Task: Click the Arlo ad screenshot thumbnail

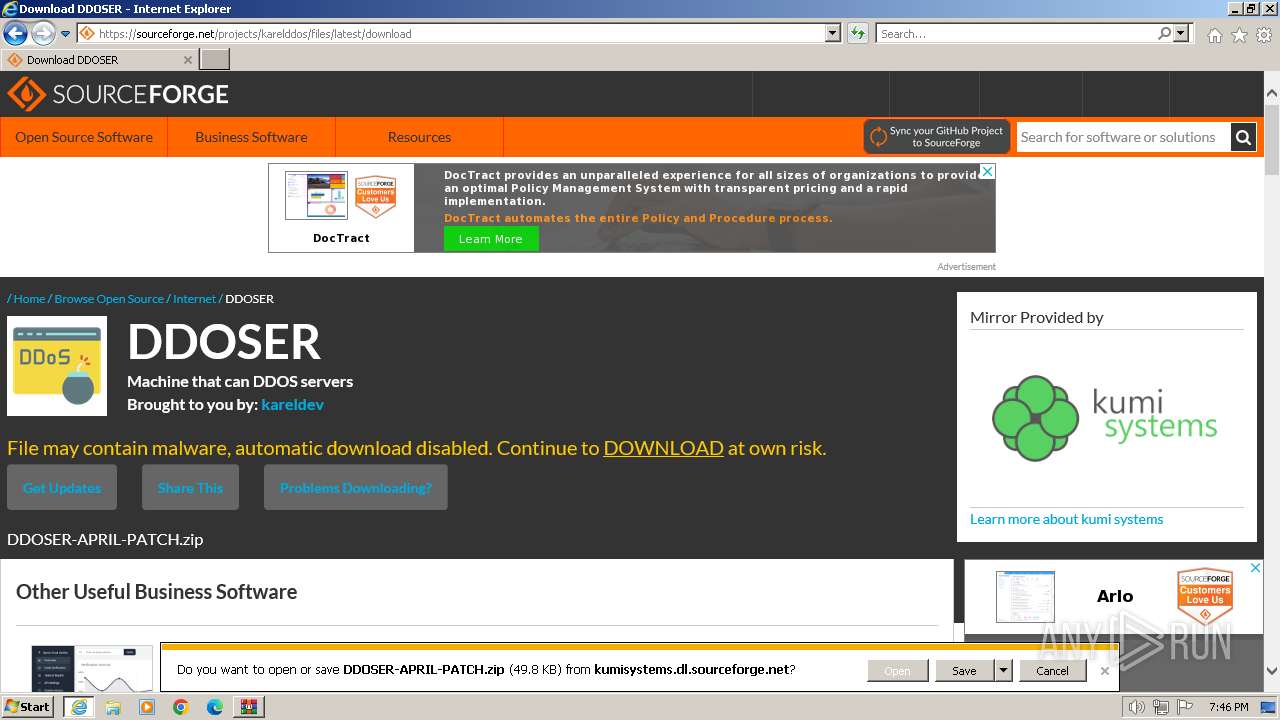Action: coord(1025,597)
